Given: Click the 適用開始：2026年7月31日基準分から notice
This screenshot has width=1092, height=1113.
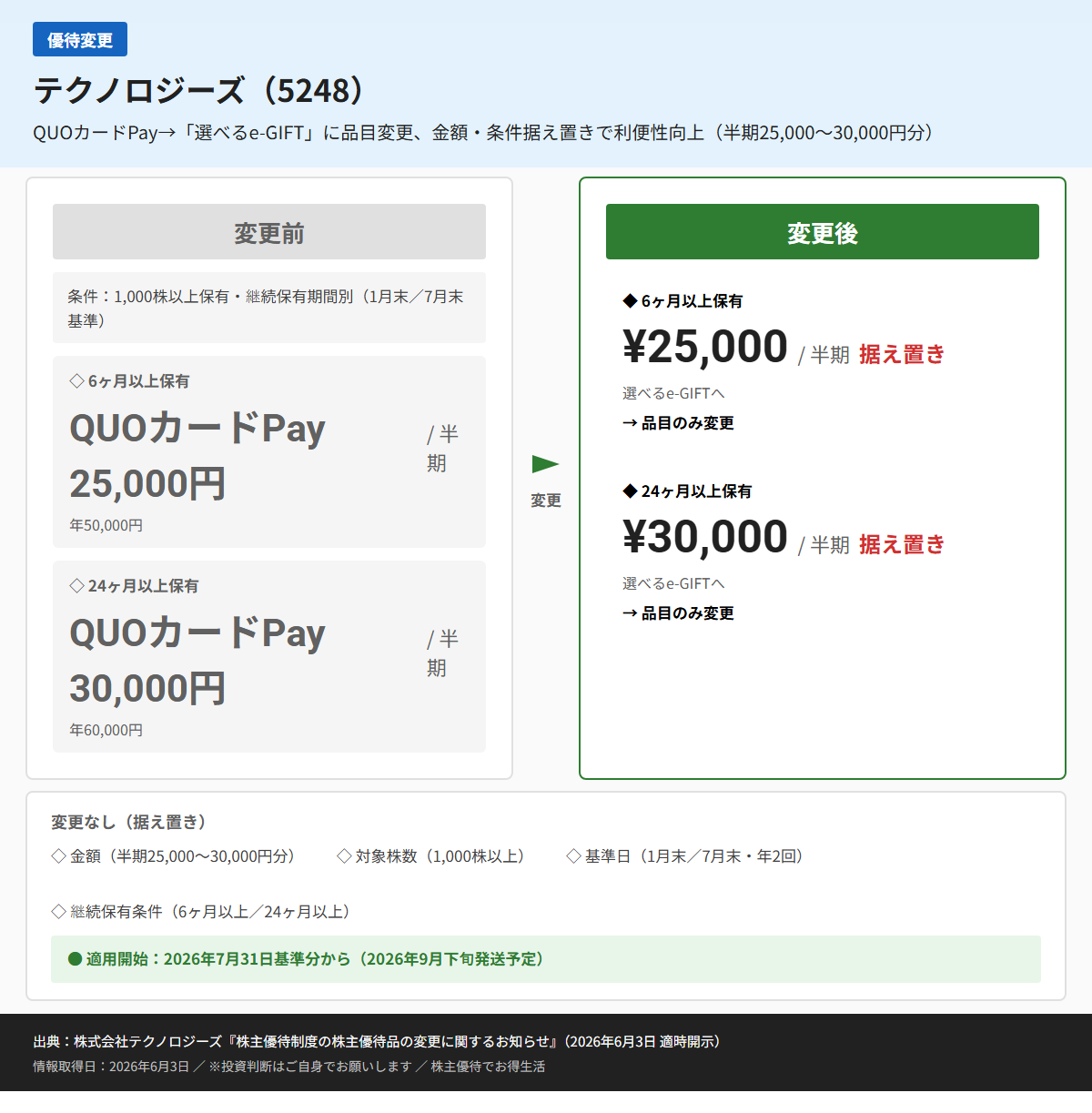Looking at the screenshot, I should (546, 959).
